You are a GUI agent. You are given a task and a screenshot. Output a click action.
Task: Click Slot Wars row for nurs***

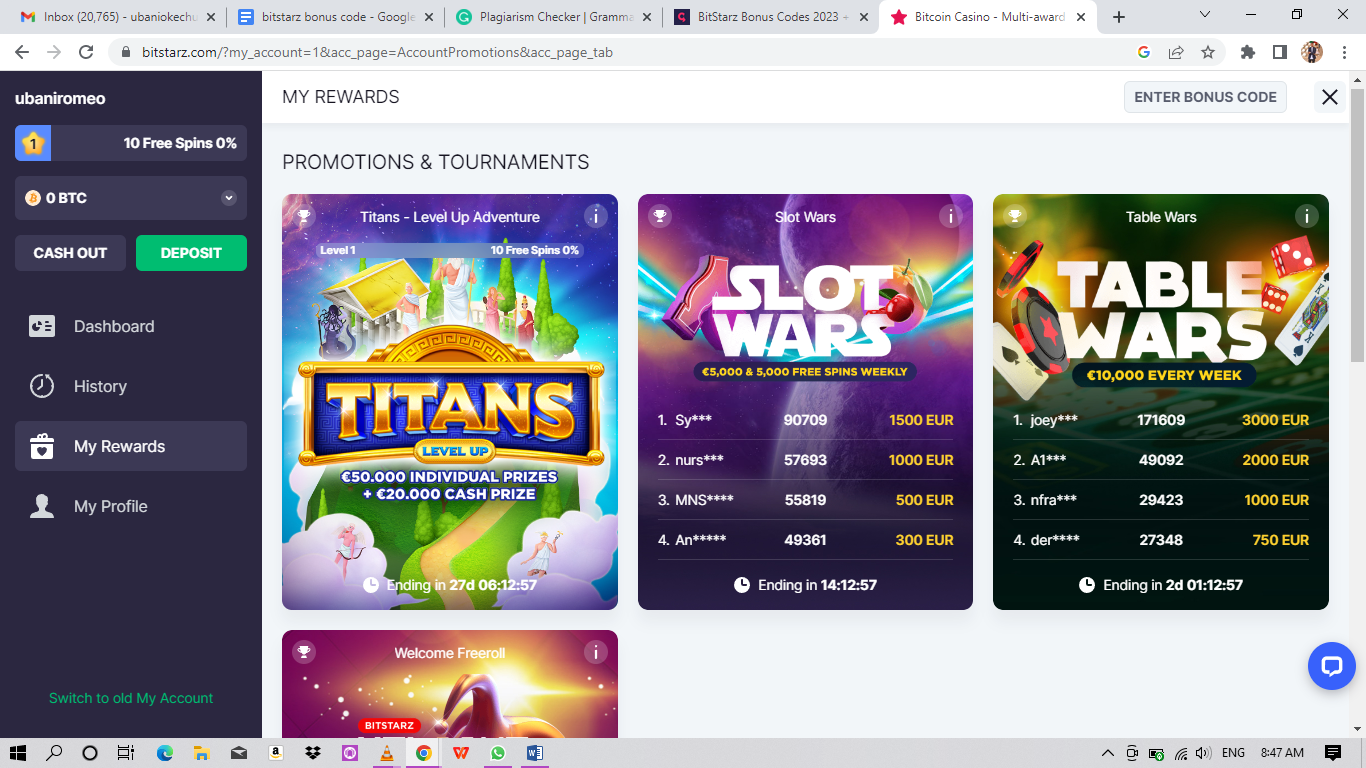tap(805, 460)
